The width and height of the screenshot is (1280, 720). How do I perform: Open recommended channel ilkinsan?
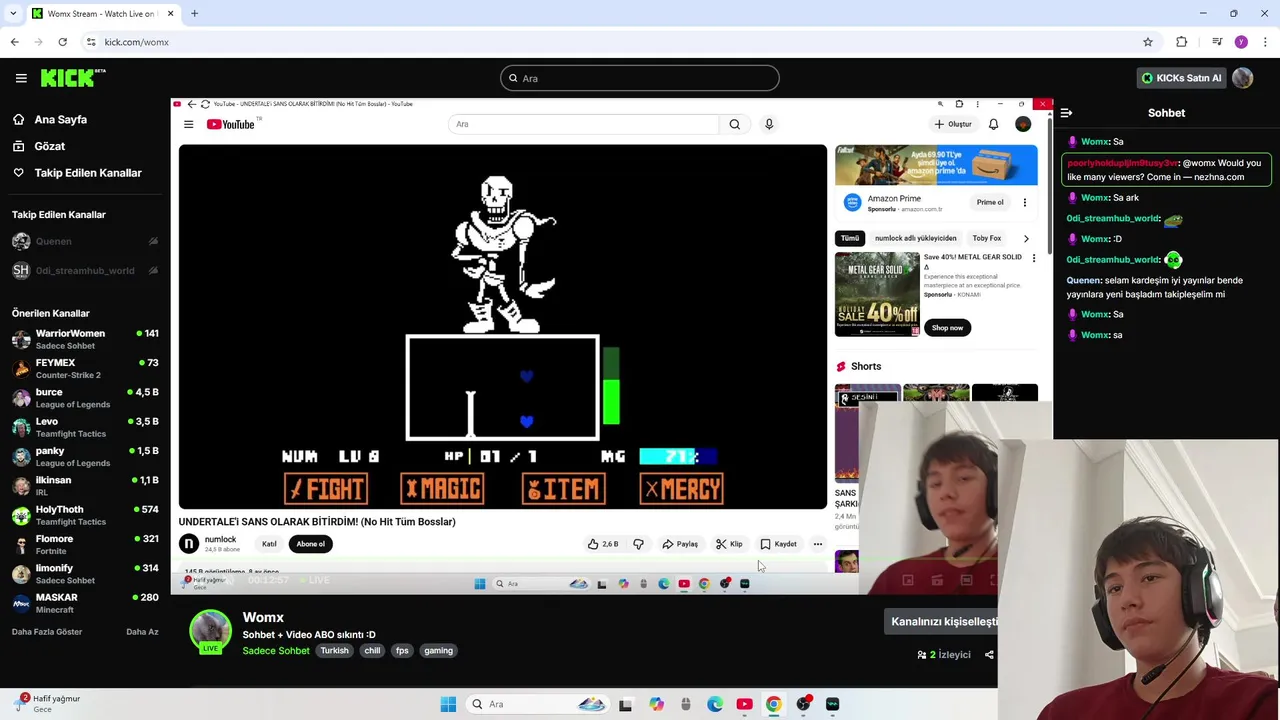[85, 486]
